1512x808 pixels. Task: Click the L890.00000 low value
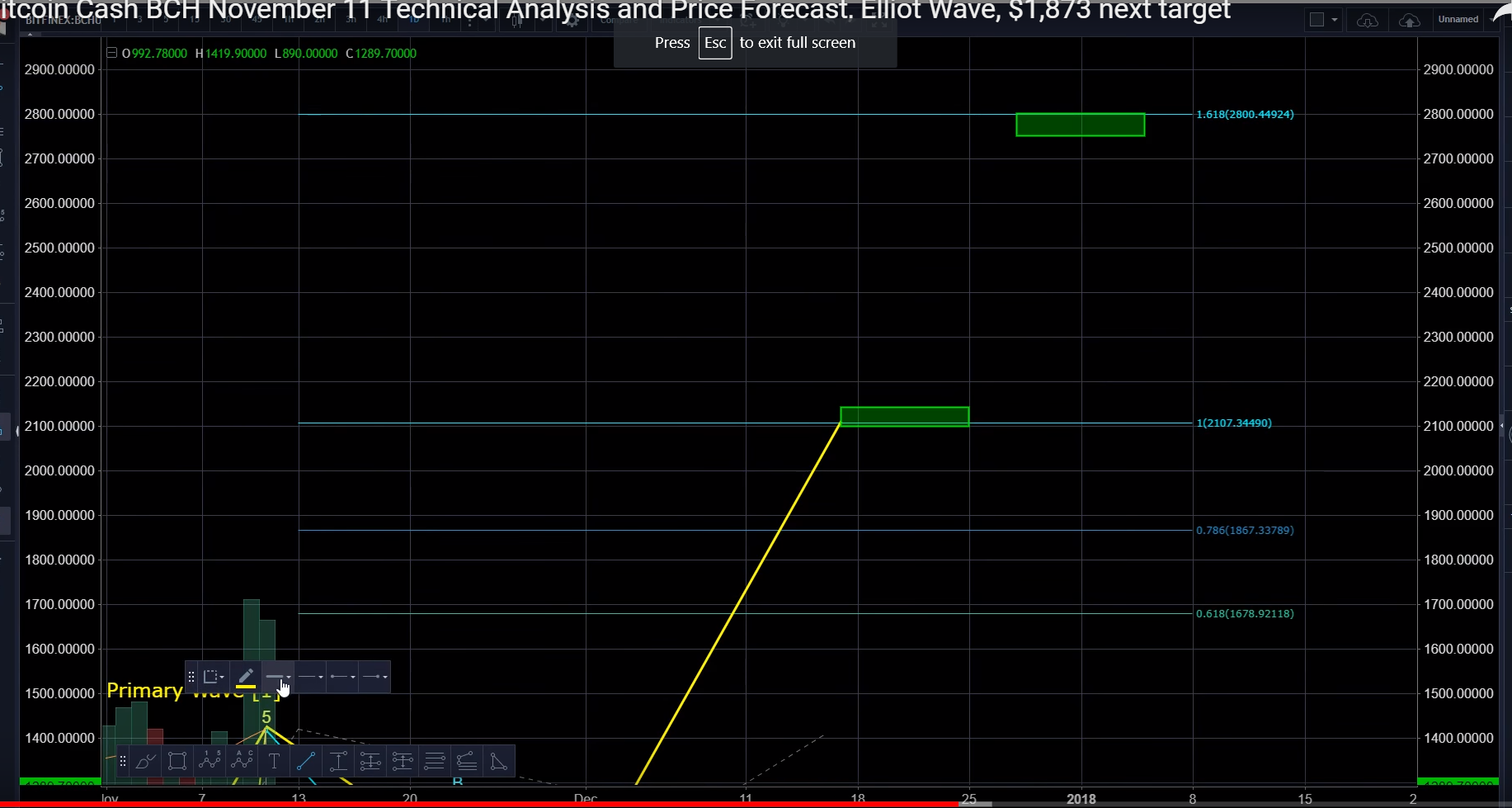pos(306,53)
